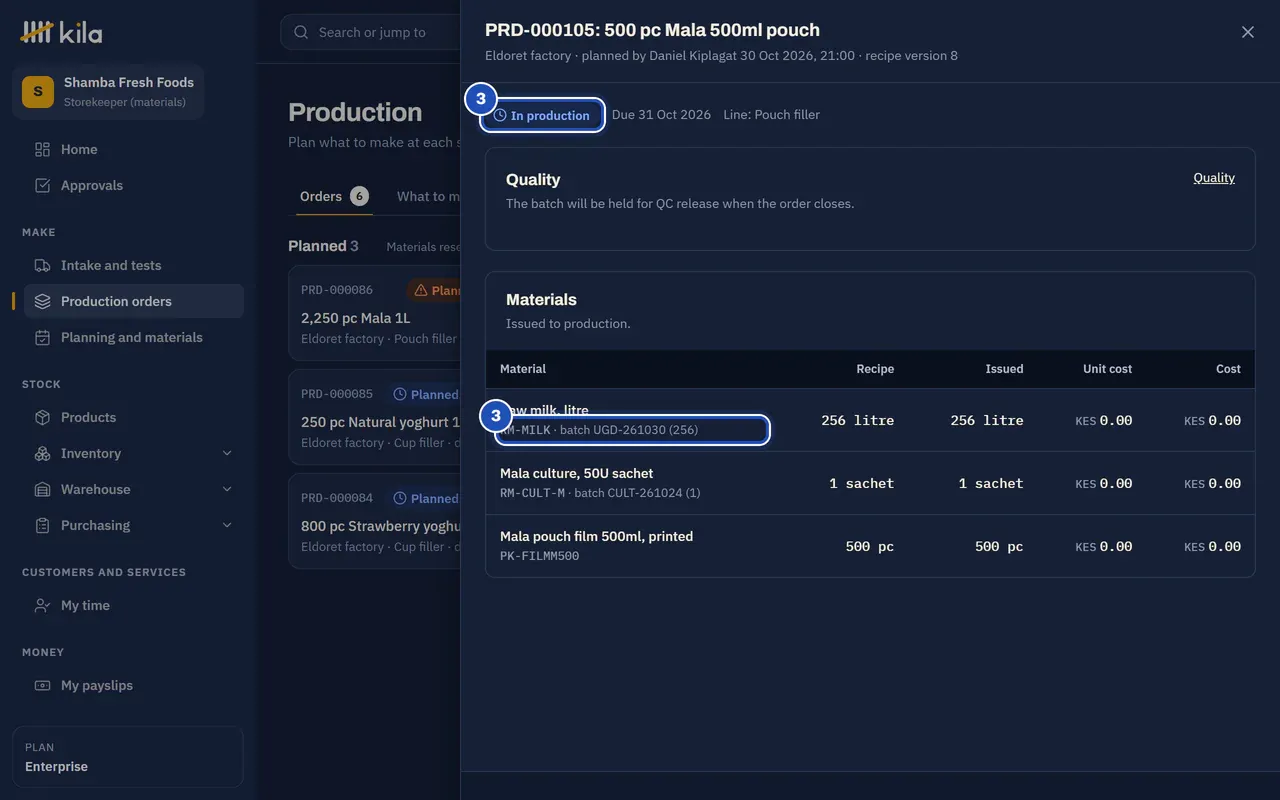The width and height of the screenshot is (1280, 800).
Task: Click the Kila logo icon
Action: pos(37,32)
